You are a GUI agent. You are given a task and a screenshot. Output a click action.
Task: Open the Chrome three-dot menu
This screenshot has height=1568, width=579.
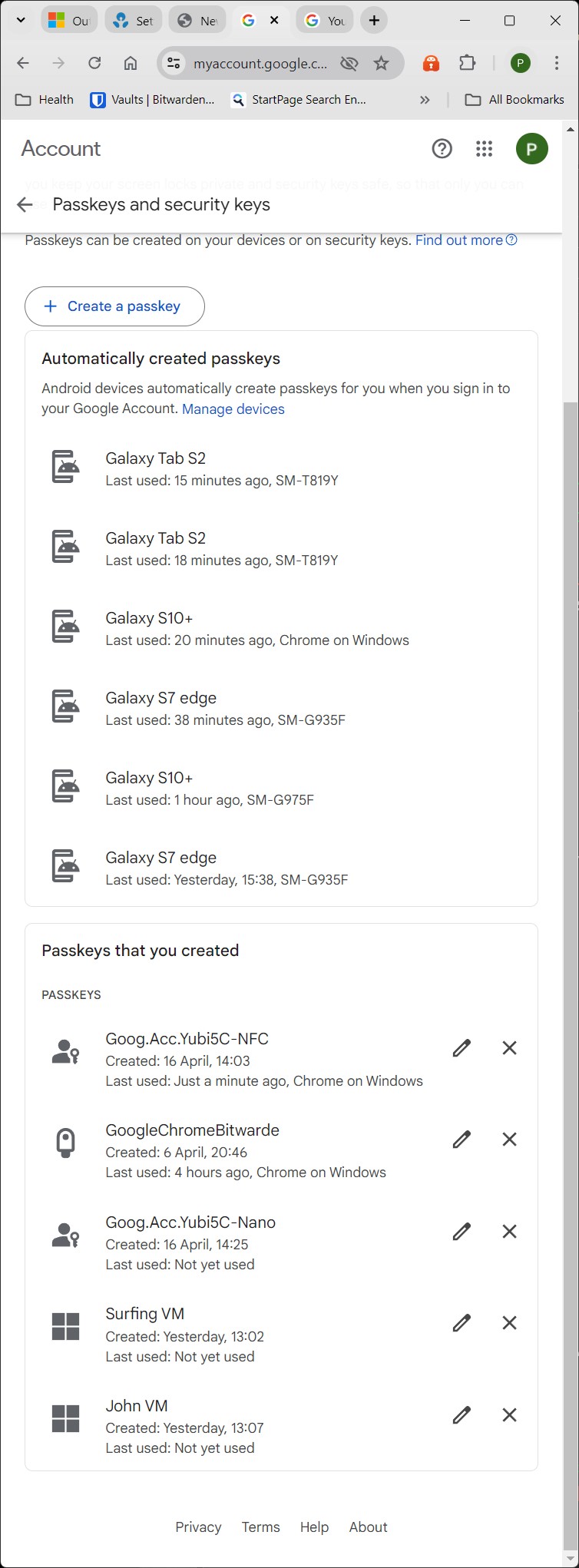(557, 63)
